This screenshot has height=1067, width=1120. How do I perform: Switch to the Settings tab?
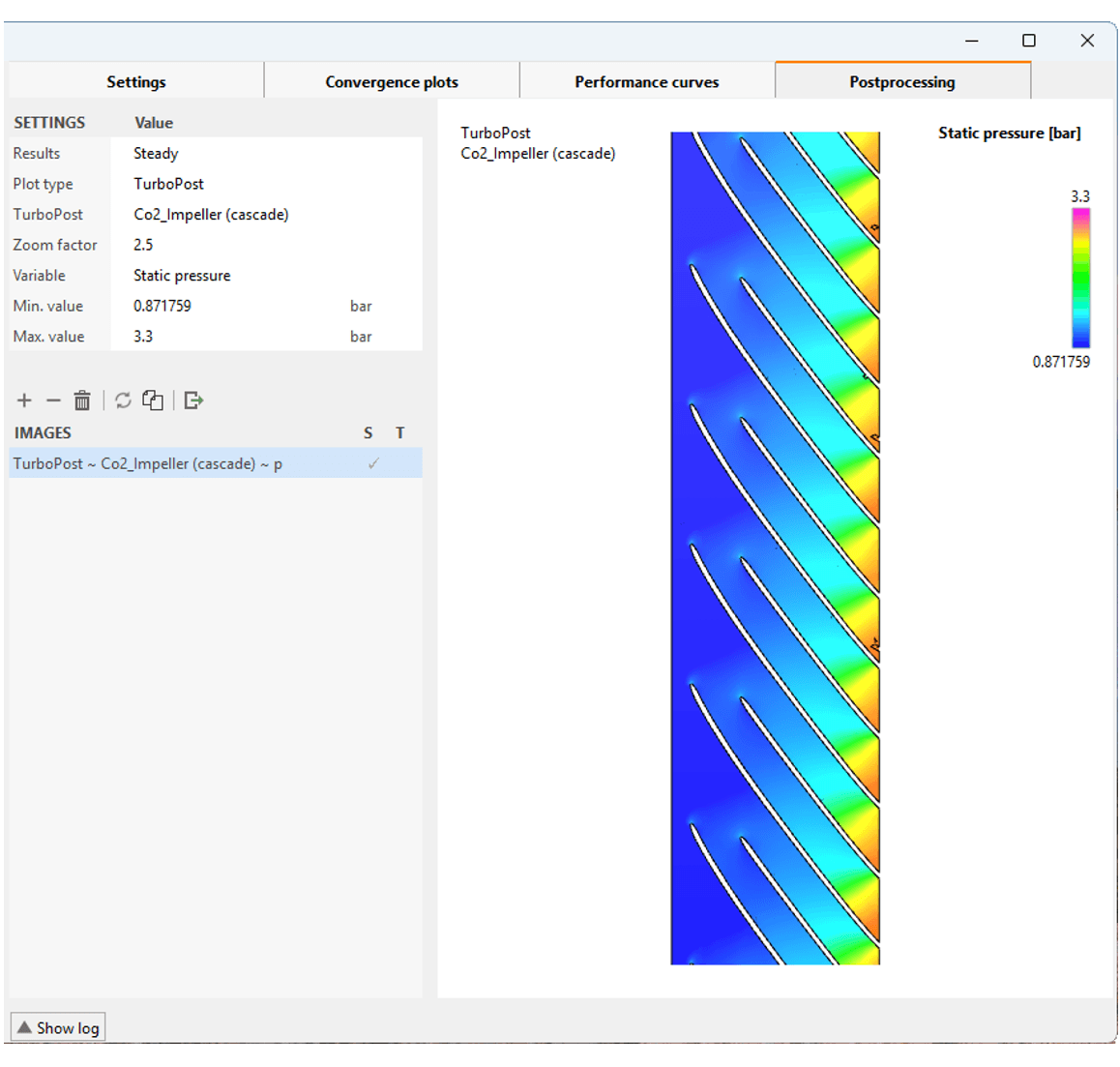coord(135,82)
